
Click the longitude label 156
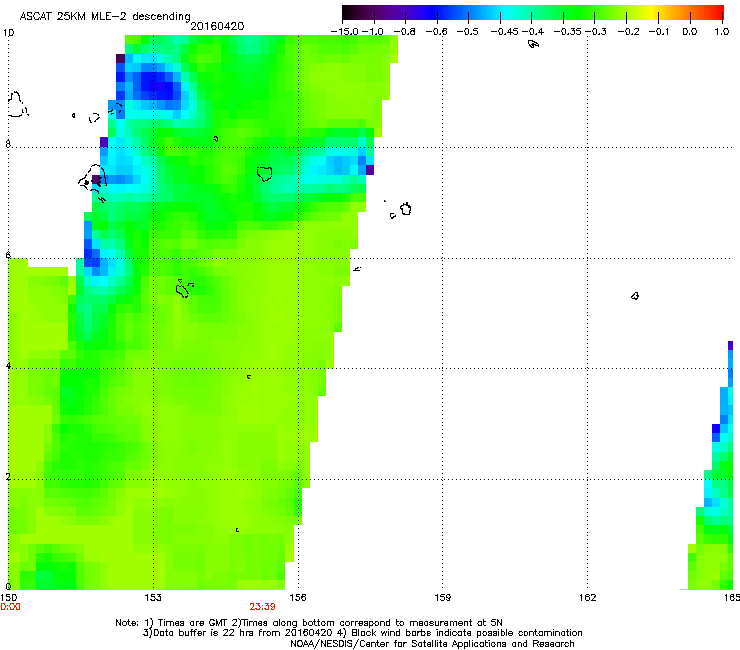click(x=298, y=598)
